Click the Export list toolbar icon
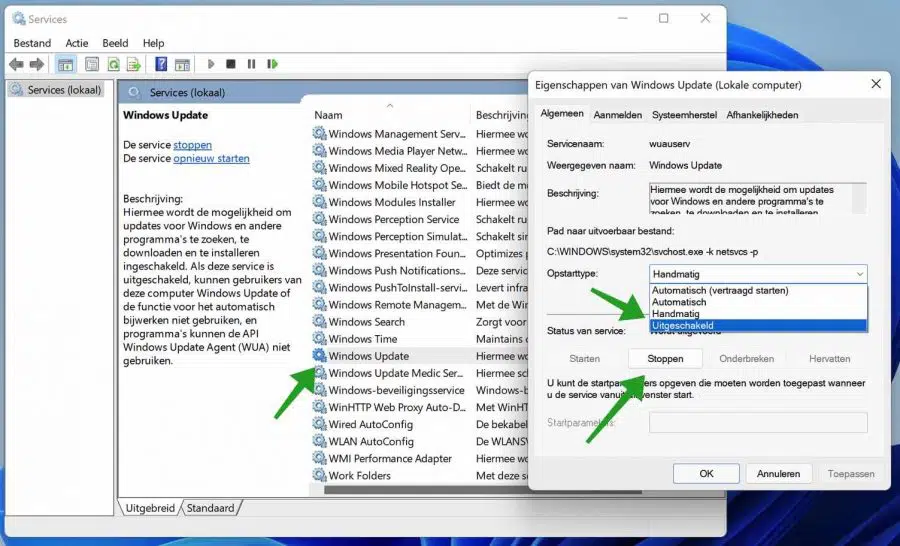This screenshot has height=546, width=900. pyautogui.click(x=134, y=64)
